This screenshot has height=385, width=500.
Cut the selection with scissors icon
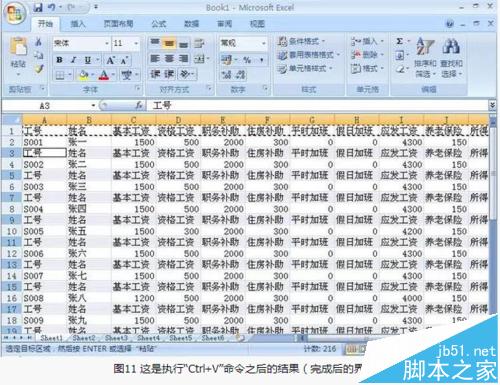(39, 42)
